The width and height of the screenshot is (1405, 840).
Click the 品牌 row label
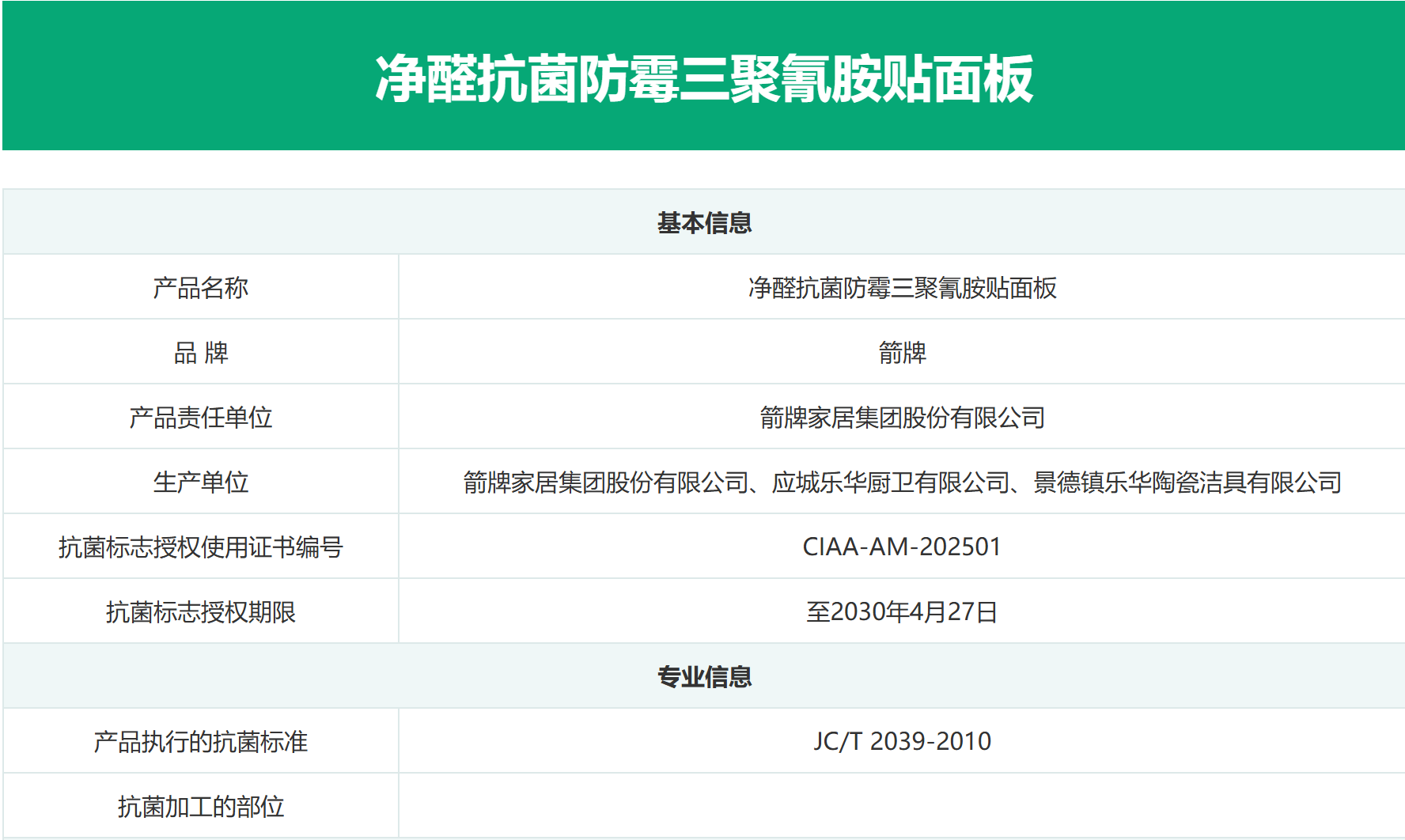click(x=201, y=353)
